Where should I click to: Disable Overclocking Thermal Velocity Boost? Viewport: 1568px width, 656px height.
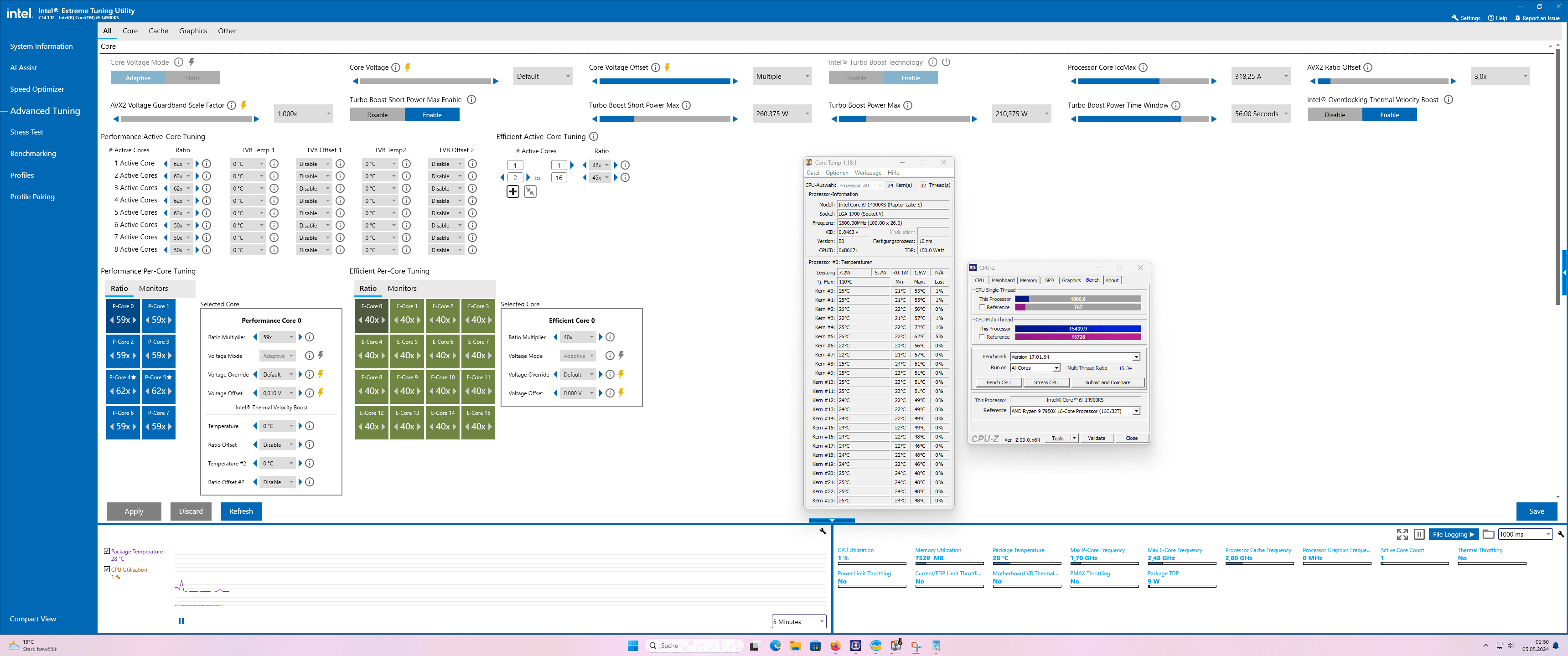pos(1335,115)
